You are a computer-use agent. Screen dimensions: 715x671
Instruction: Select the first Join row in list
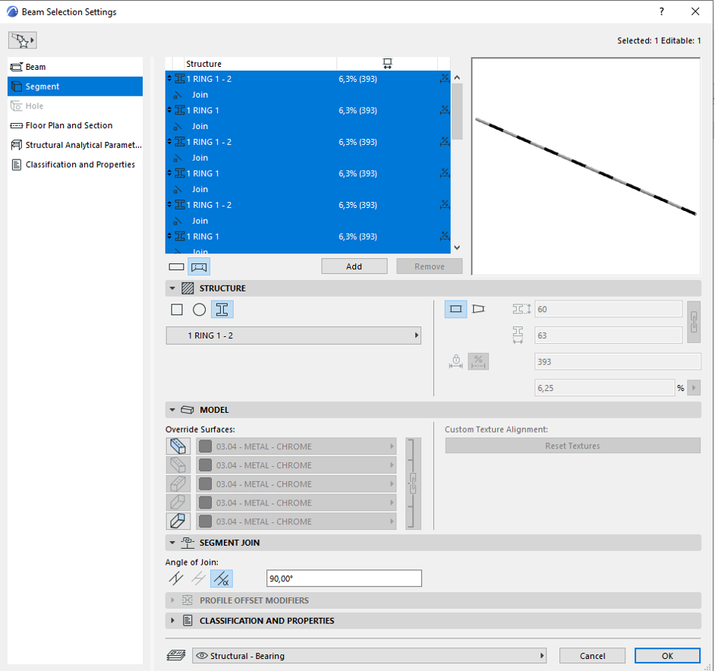click(307, 95)
